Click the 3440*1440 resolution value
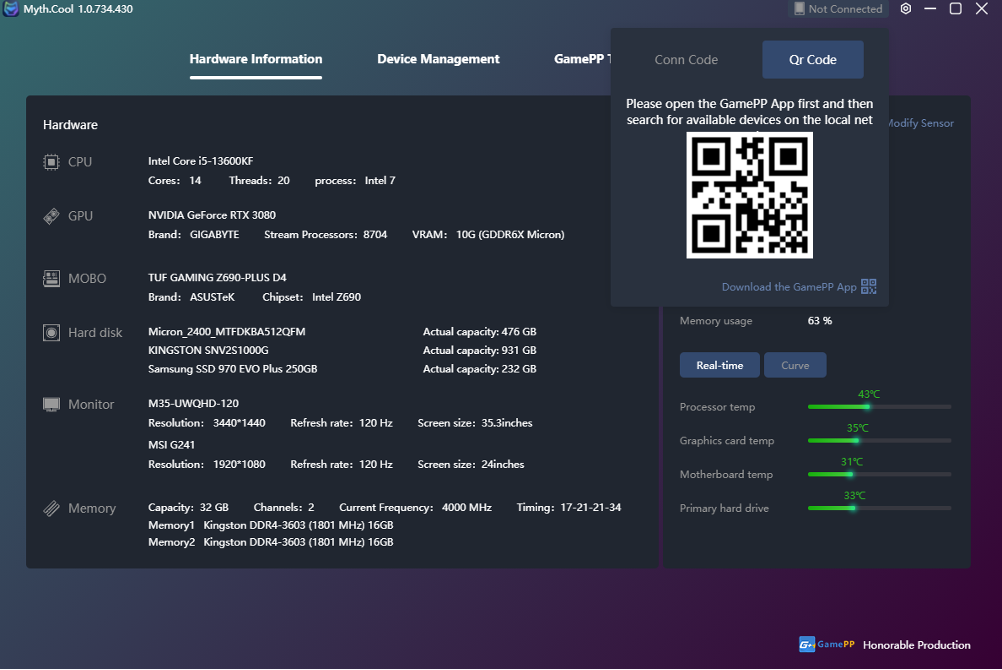This screenshot has width=1002, height=670. pos(239,423)
